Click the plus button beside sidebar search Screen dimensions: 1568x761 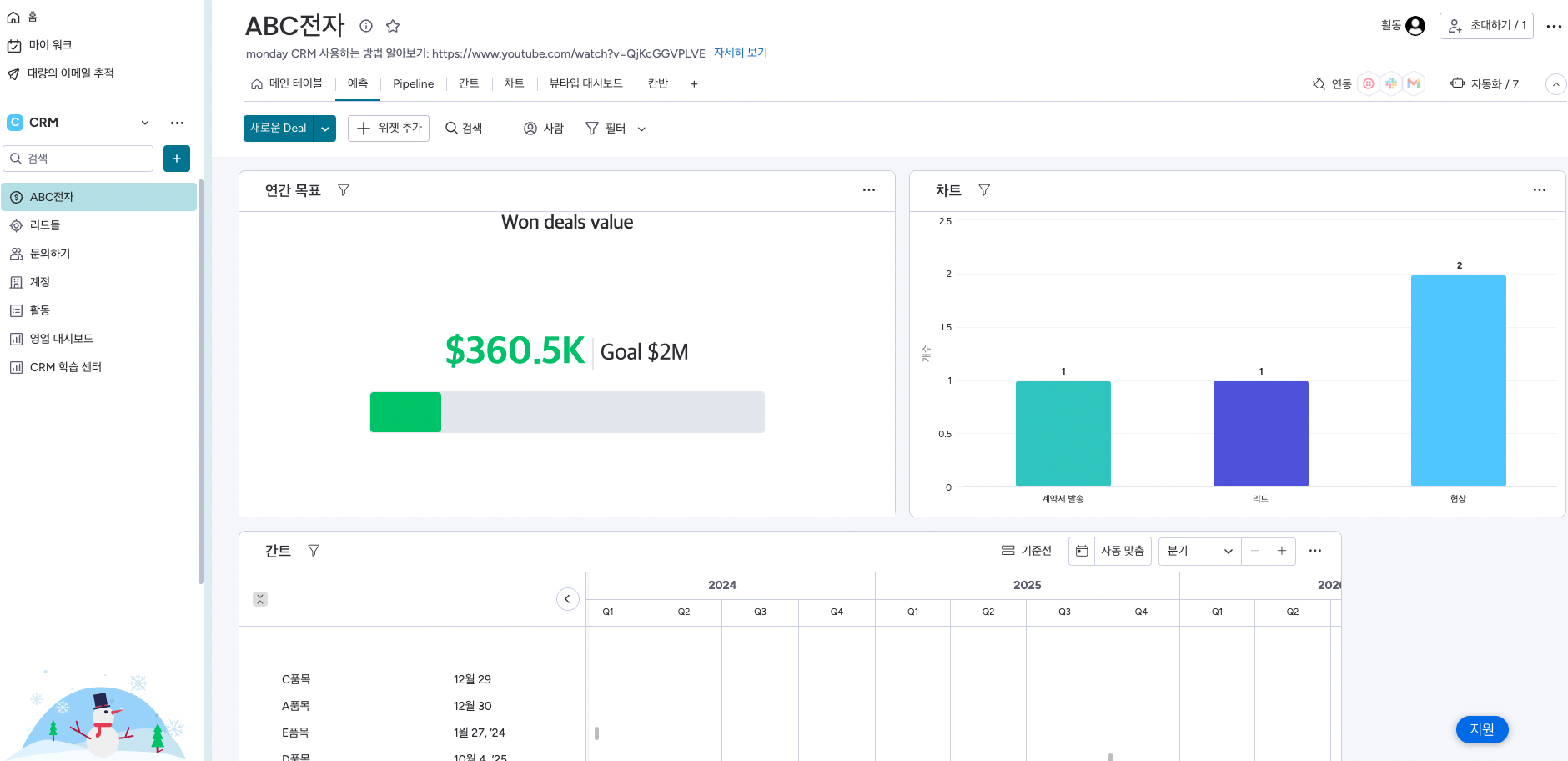coord(177,159)
